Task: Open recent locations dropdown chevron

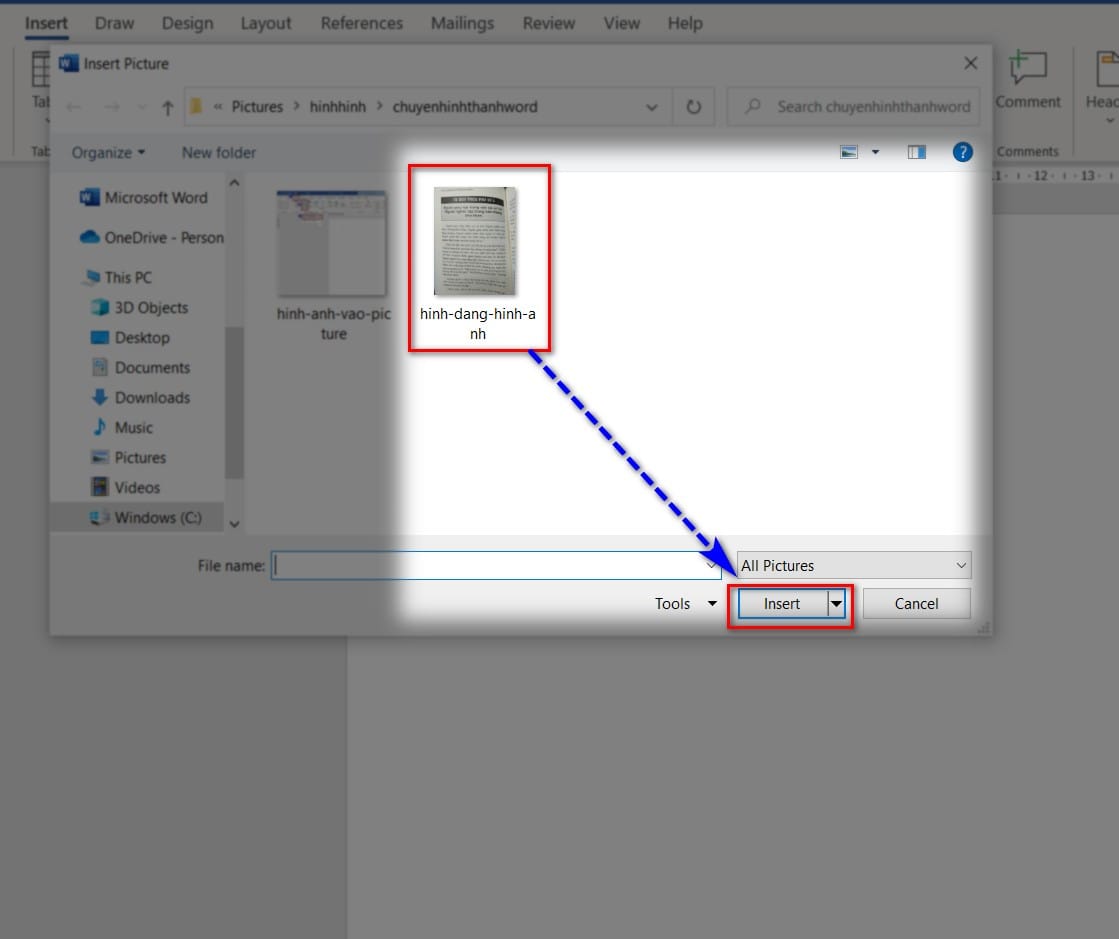Action: coord(142,108)
